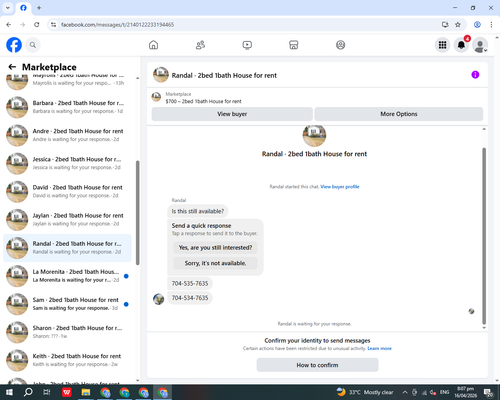
Task: Click the install app icon in address bar
Action: [445, 25]
